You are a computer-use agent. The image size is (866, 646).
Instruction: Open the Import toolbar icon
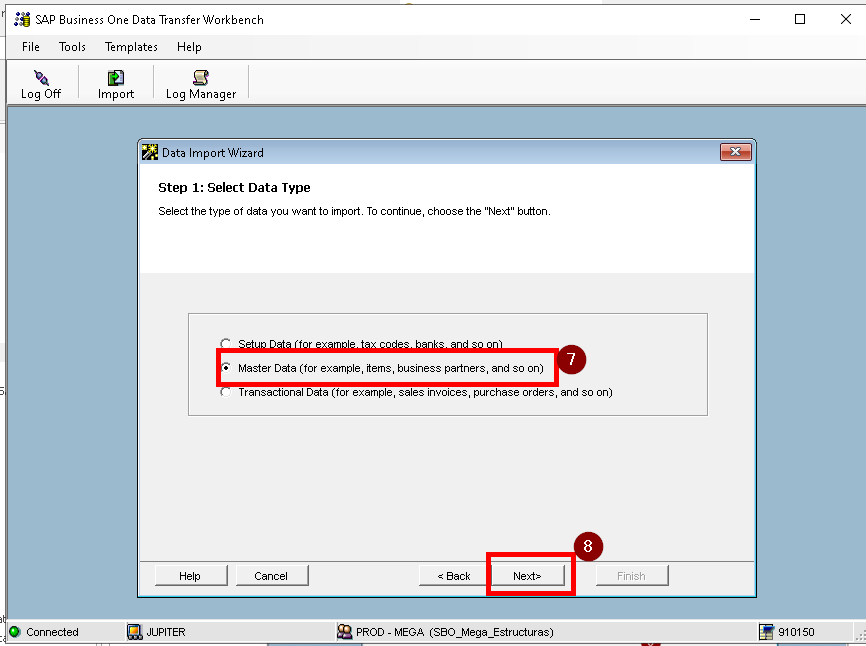coord(115,77)
